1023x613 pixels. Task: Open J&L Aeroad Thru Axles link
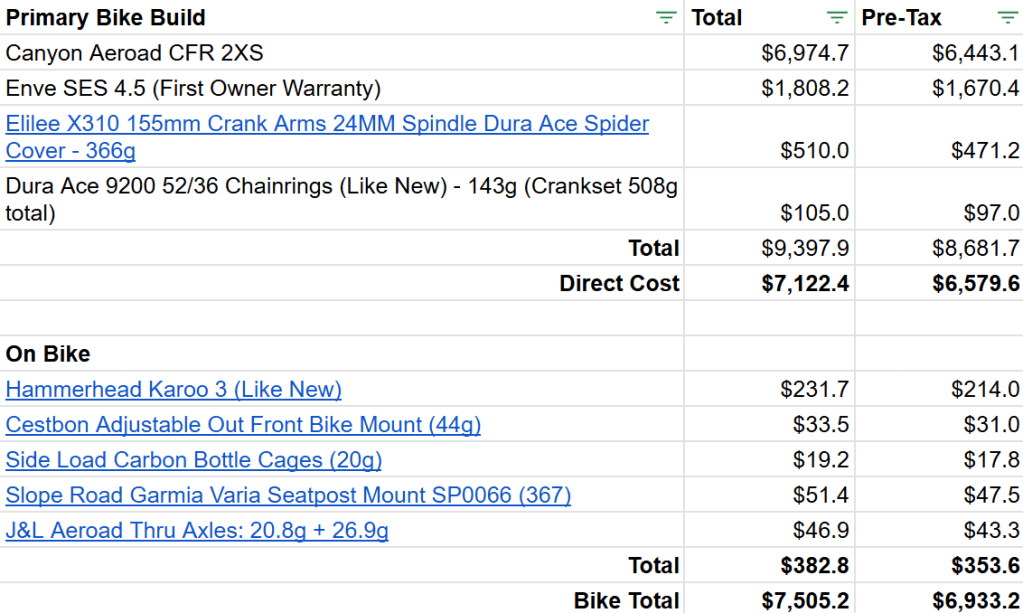pyautogui.click(x=197, y=530)
